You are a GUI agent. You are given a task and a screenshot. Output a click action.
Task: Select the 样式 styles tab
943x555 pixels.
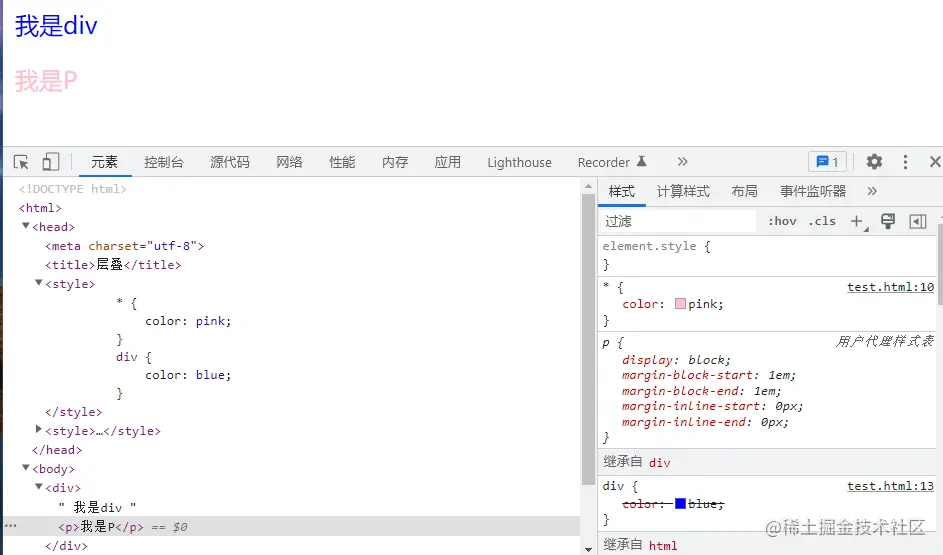click(x=621, y=191)
